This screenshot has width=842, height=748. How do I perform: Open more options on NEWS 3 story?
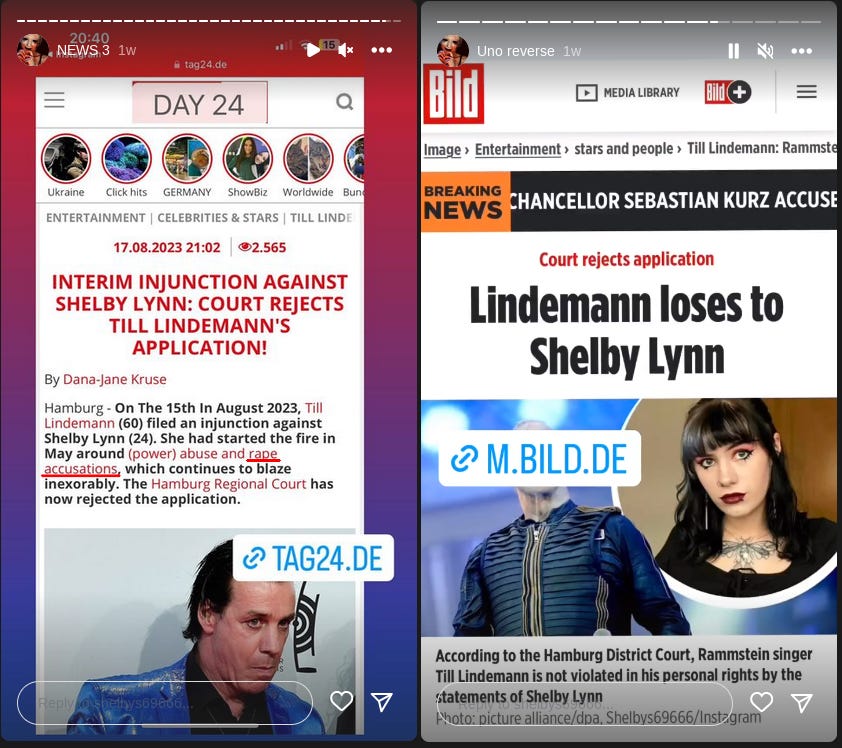click(x=382, y=50)
